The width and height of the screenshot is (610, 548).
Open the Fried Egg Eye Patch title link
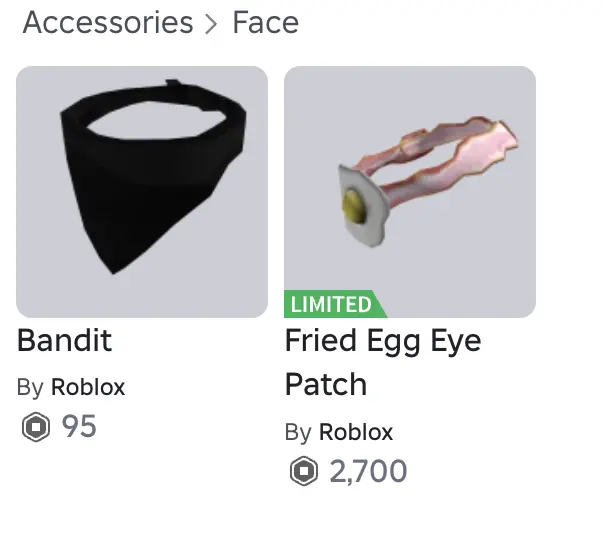coord(382,341)
